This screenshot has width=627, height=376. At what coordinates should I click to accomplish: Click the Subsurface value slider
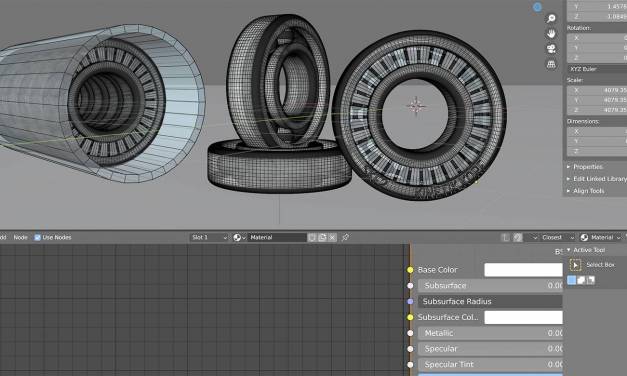click(x=490, y=286)
